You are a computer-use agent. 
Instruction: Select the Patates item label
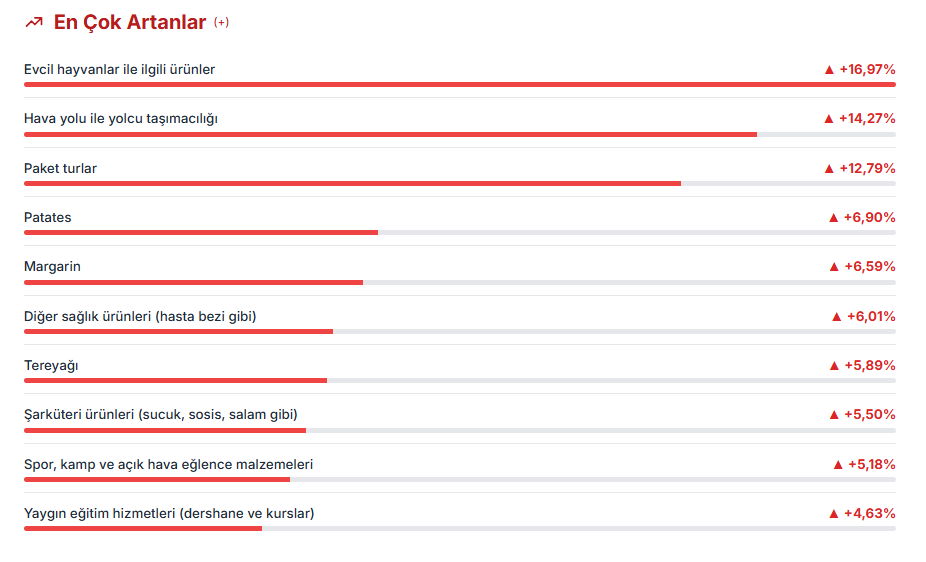point(47,217)
